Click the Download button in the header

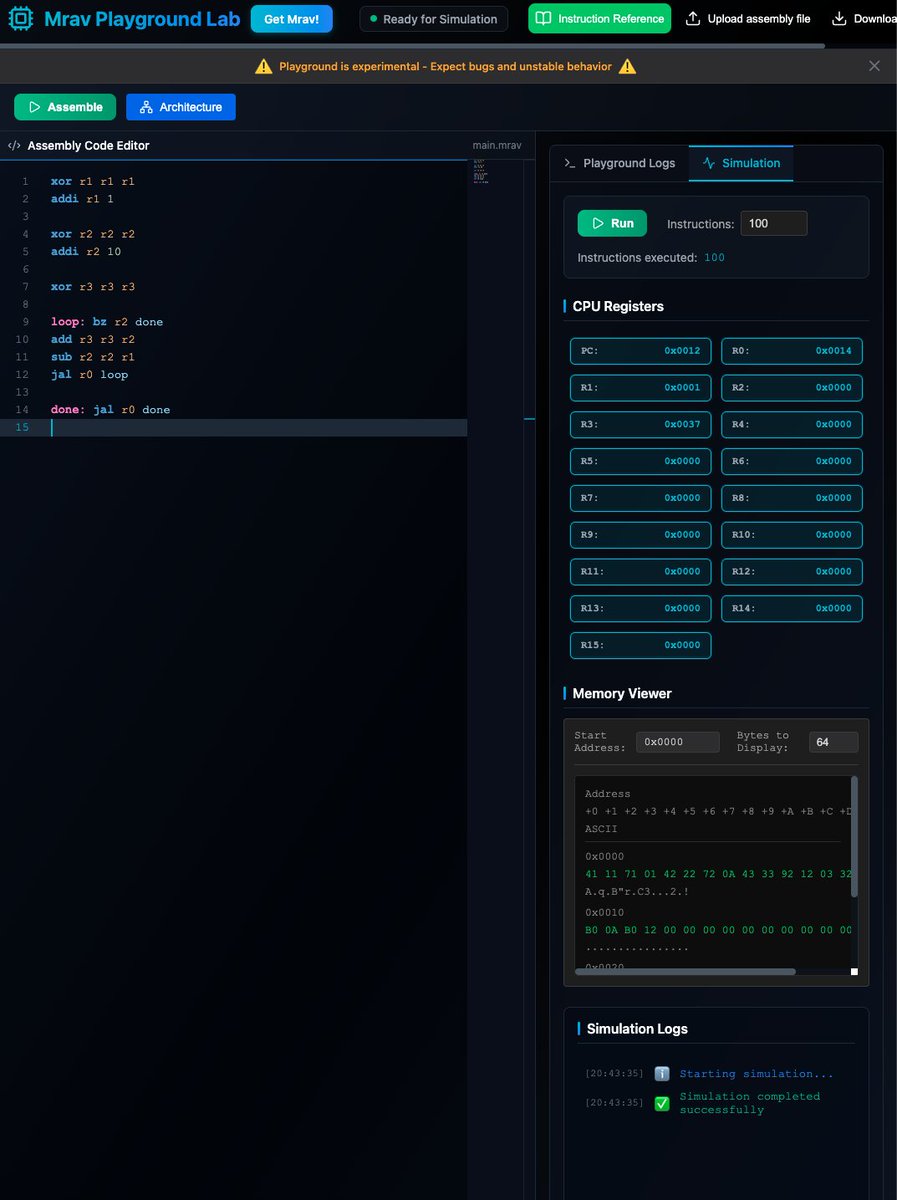863,19
